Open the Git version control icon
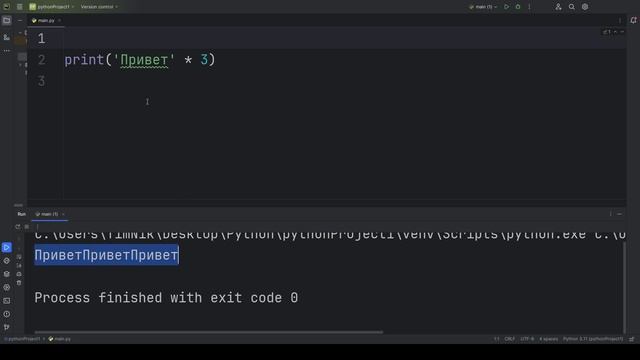Screen dimensions: 640x360 [x=7, y=327]
